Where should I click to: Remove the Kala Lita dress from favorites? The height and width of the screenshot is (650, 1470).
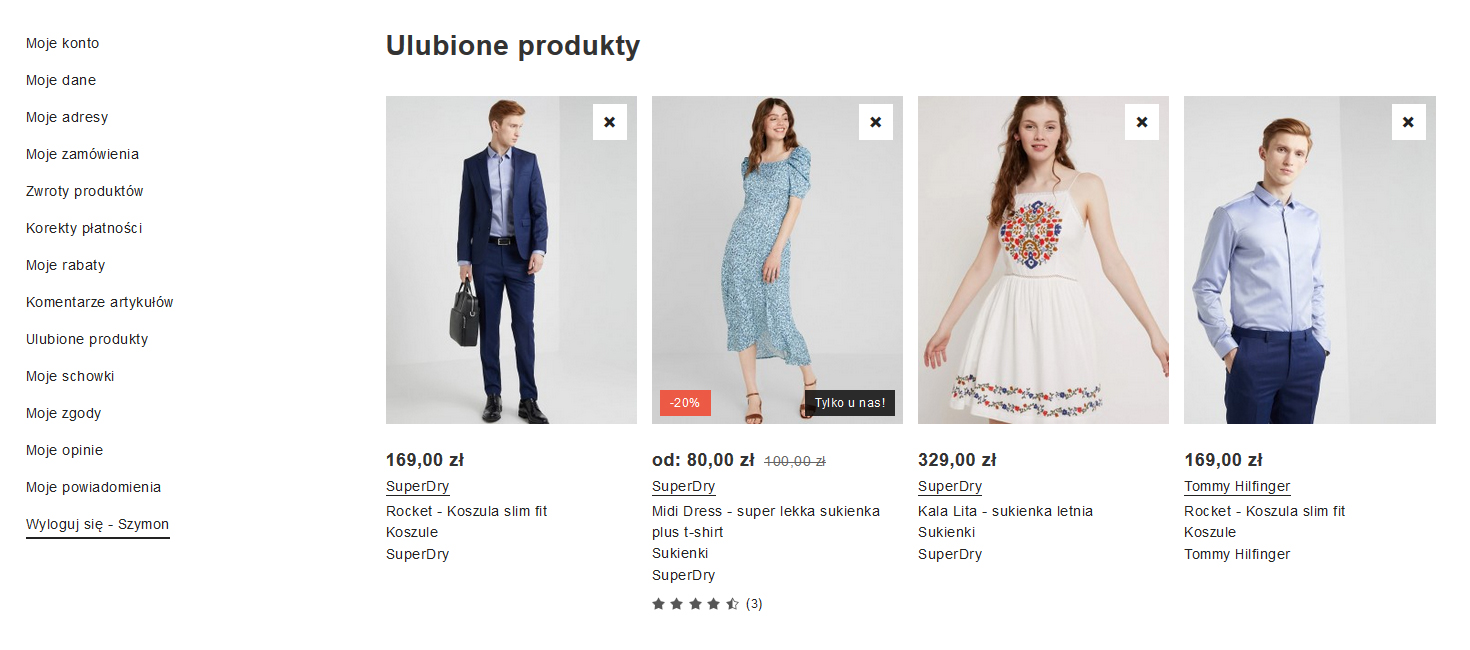coord(1141,122)
